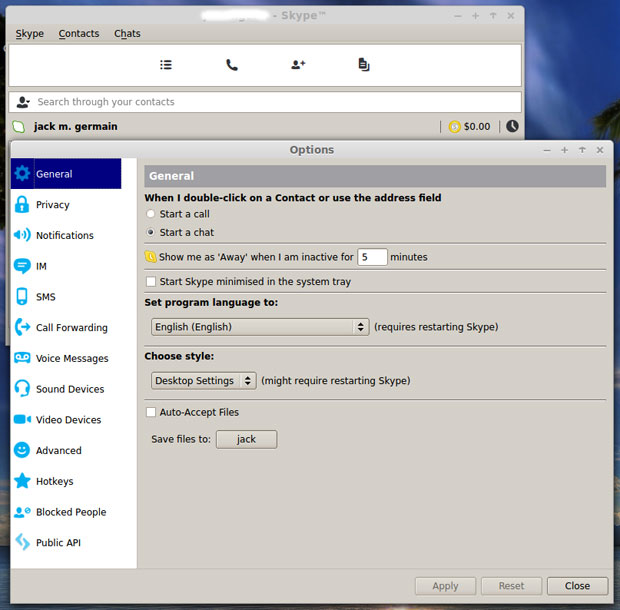Switch to the Hotkeys options tab
The height and width of the screenshot is (610, 620).
coord(66,481)
